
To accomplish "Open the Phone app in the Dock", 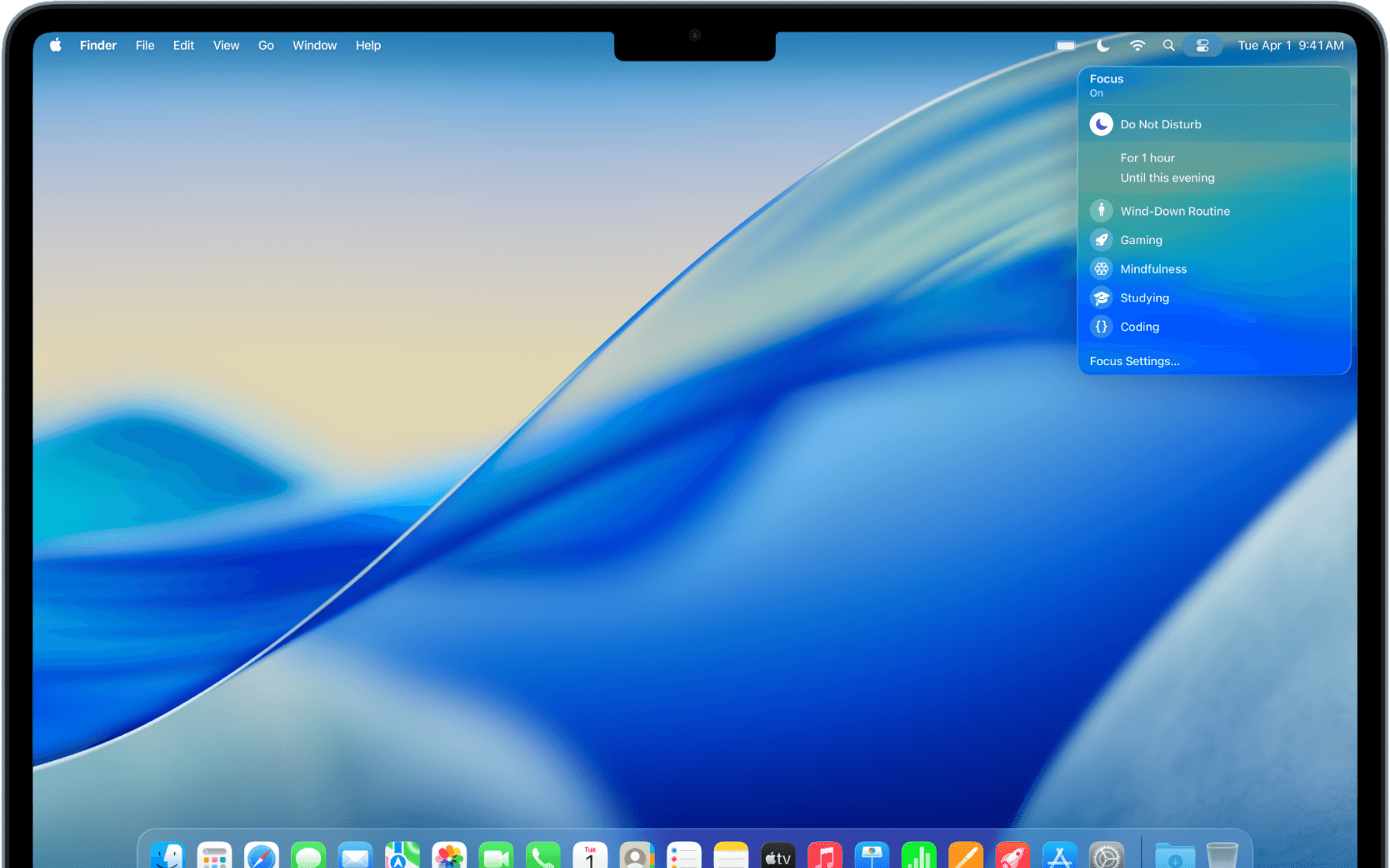I will 543,855.
